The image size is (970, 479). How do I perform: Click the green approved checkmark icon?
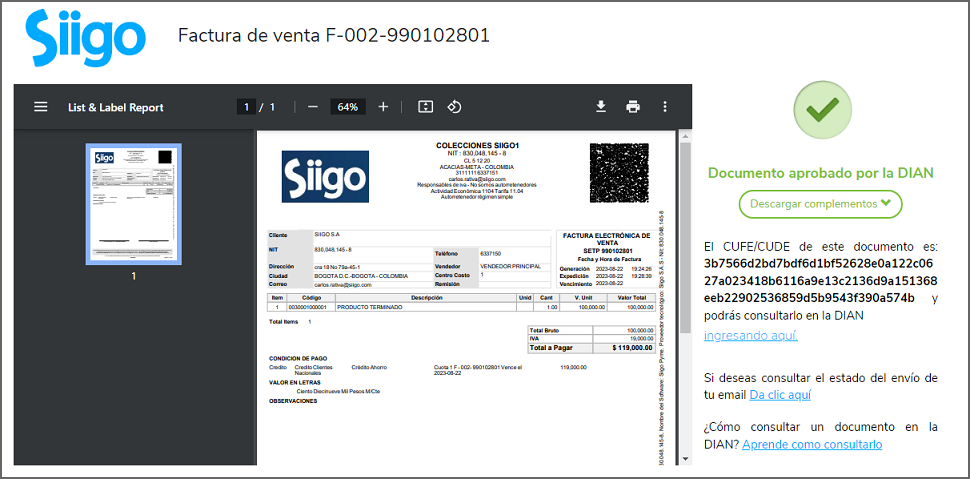click(x=821, y=110)
